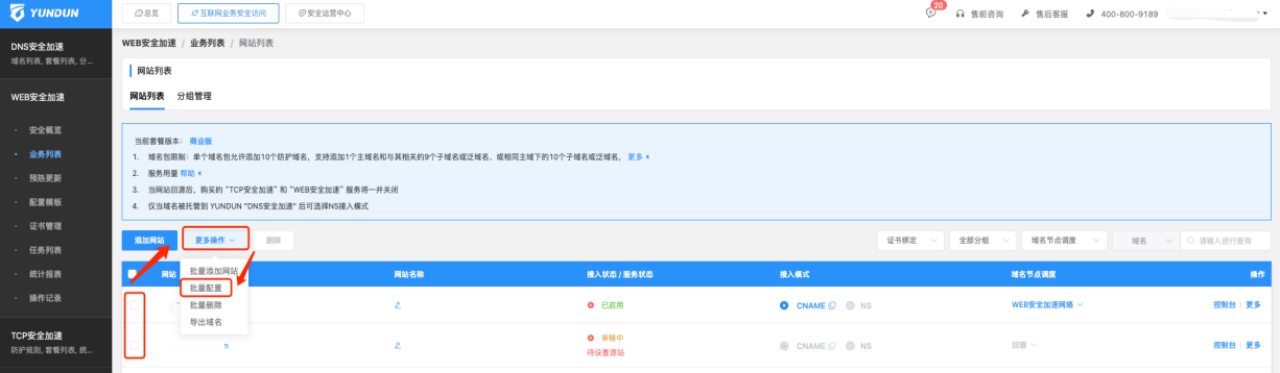
Task: Open 操作记录 in the sidebar
Action: [45, 298]
